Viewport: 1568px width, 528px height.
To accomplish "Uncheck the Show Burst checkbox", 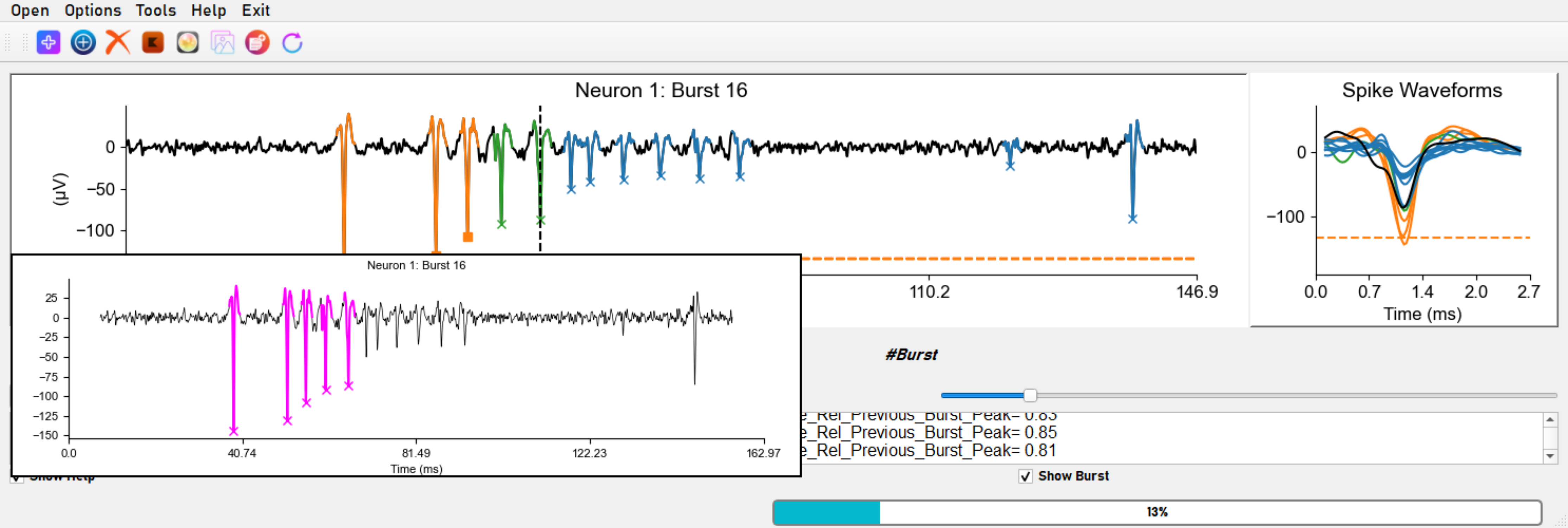I will point(1026,476).
